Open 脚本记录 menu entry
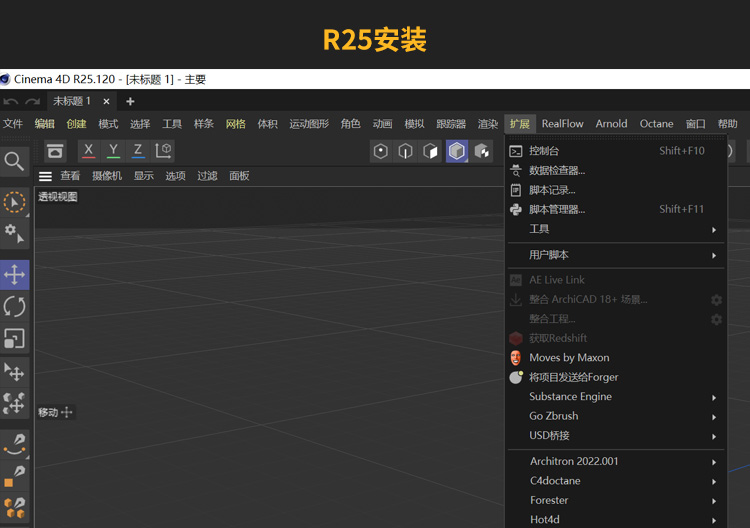This screenshot has height=528, width=750. tap(616, 190)
